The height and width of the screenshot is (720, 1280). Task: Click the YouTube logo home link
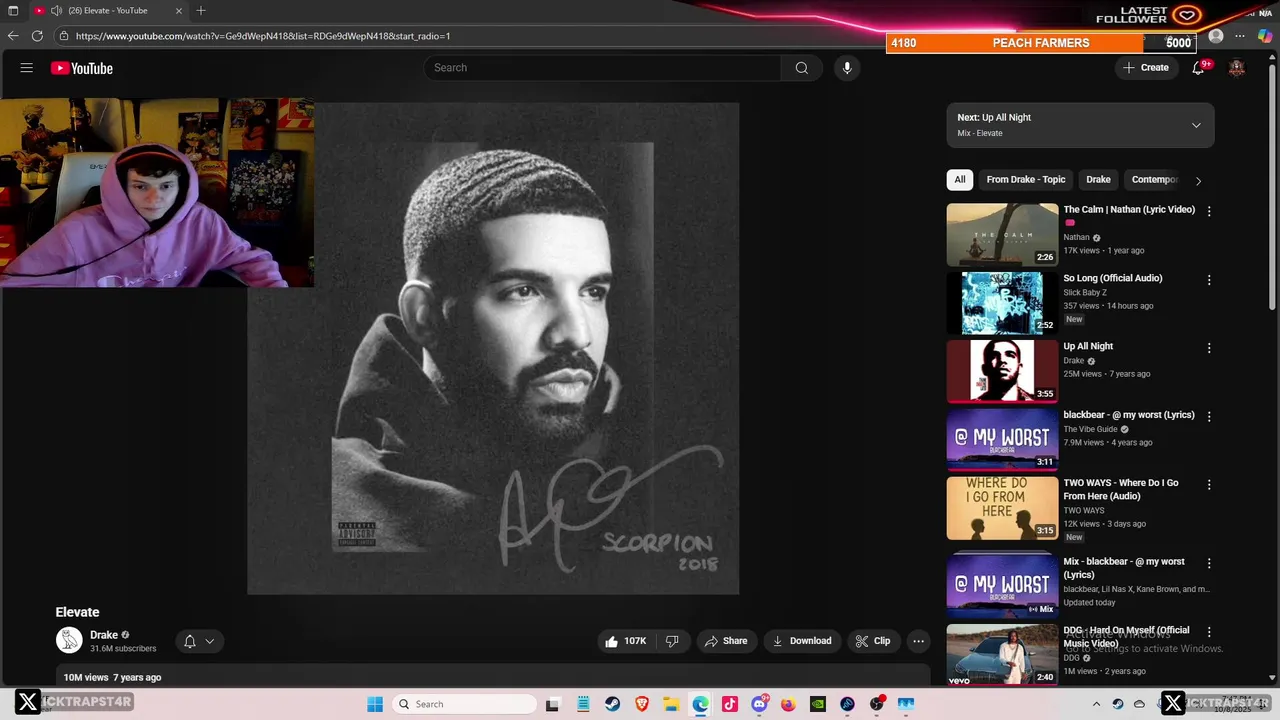(82, 68)
